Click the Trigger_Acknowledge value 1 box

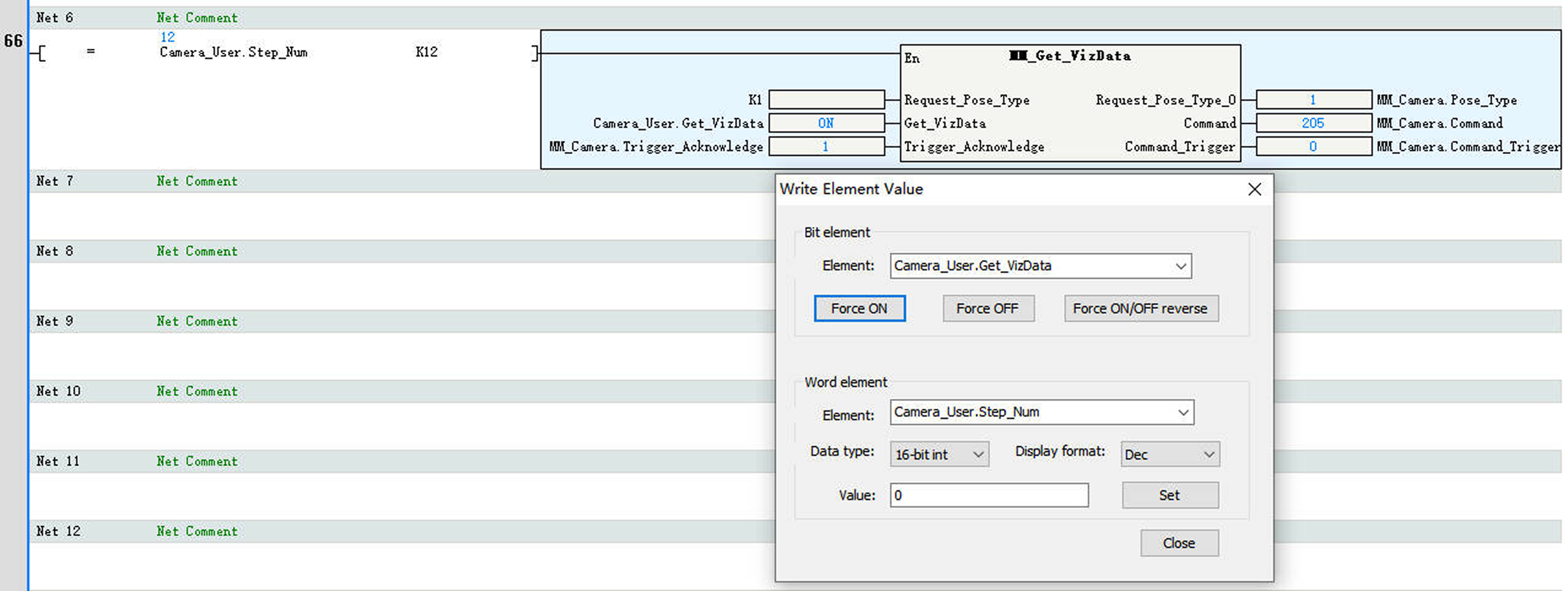click(826, 147)
